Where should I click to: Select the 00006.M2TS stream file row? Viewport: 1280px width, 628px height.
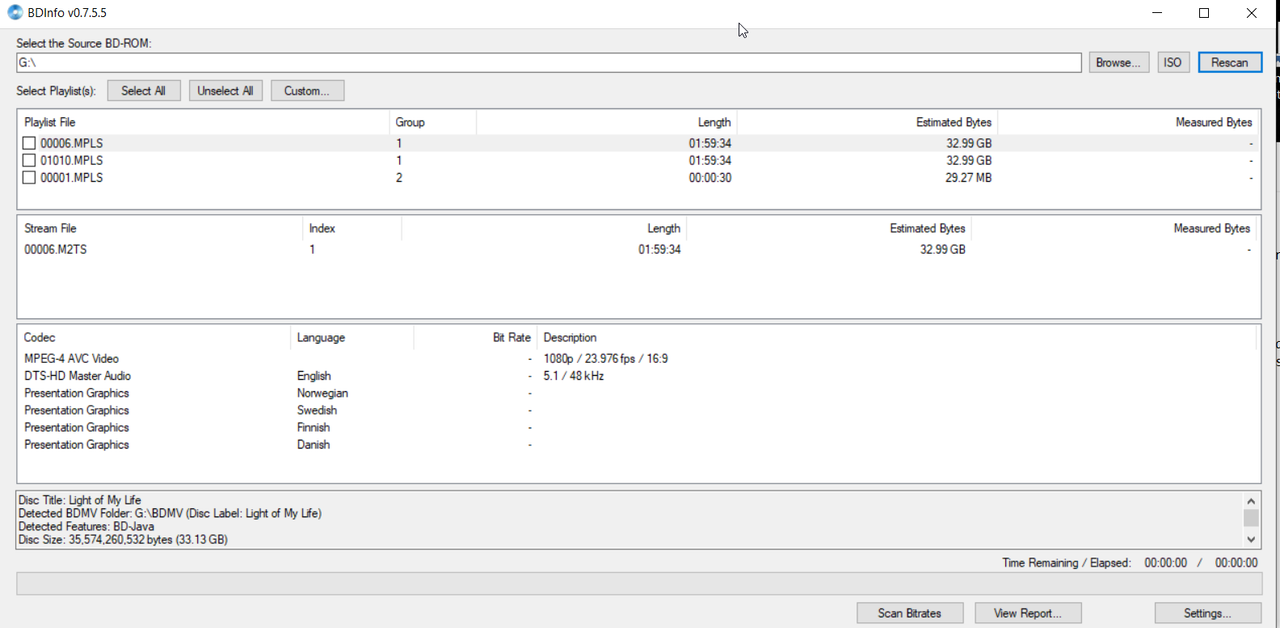click(639, 250)
